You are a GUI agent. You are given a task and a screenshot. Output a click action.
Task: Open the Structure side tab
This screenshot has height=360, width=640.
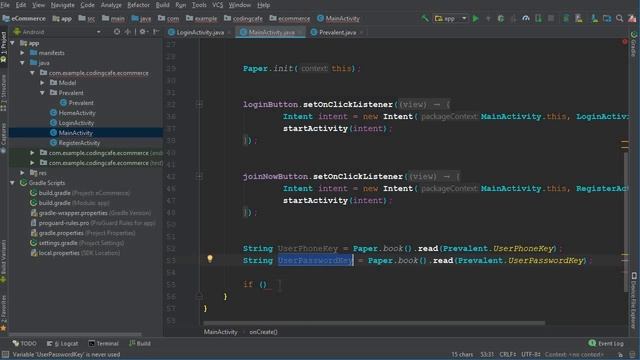coord(4,92)
